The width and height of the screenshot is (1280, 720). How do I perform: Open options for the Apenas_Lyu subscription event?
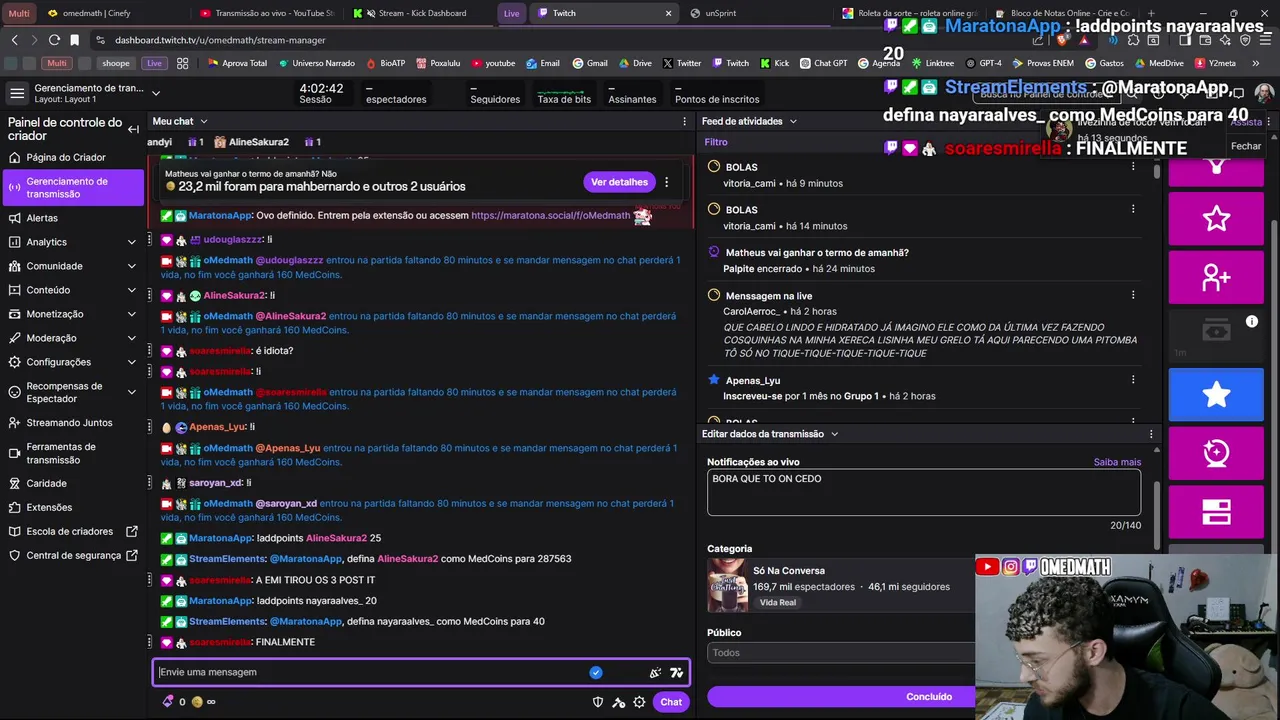(x=1133, y=380)
